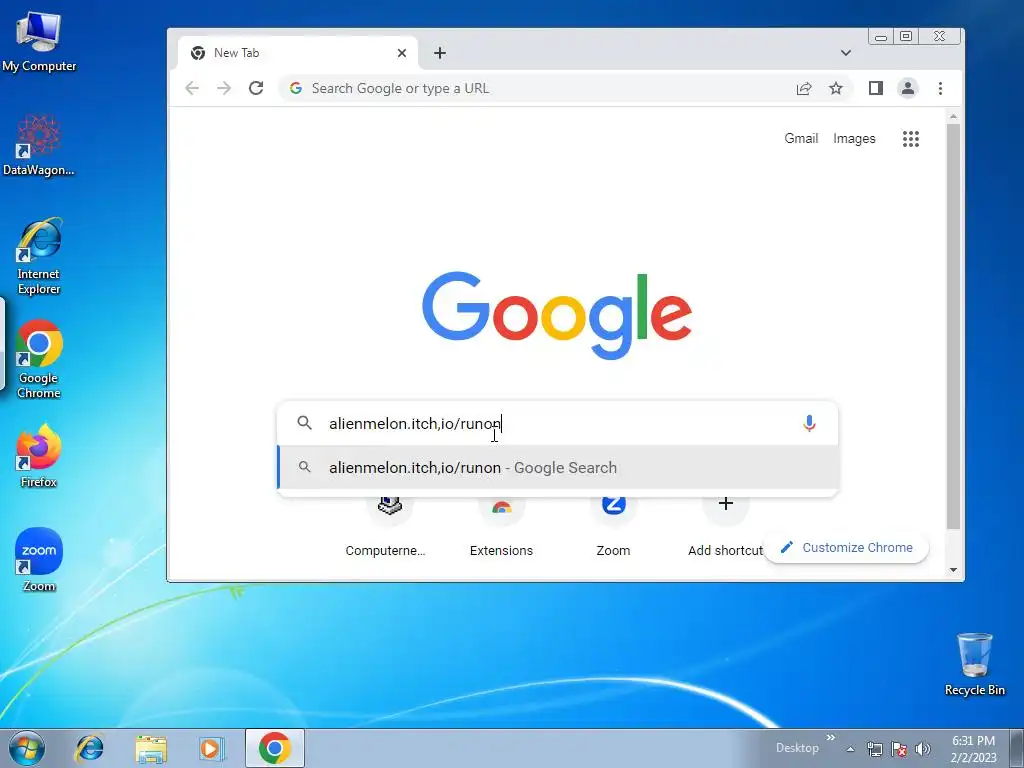Open Chrome's three-dot menu
Image resolution: width=1024 pixels, height=768 pixels.
(940, 88)
